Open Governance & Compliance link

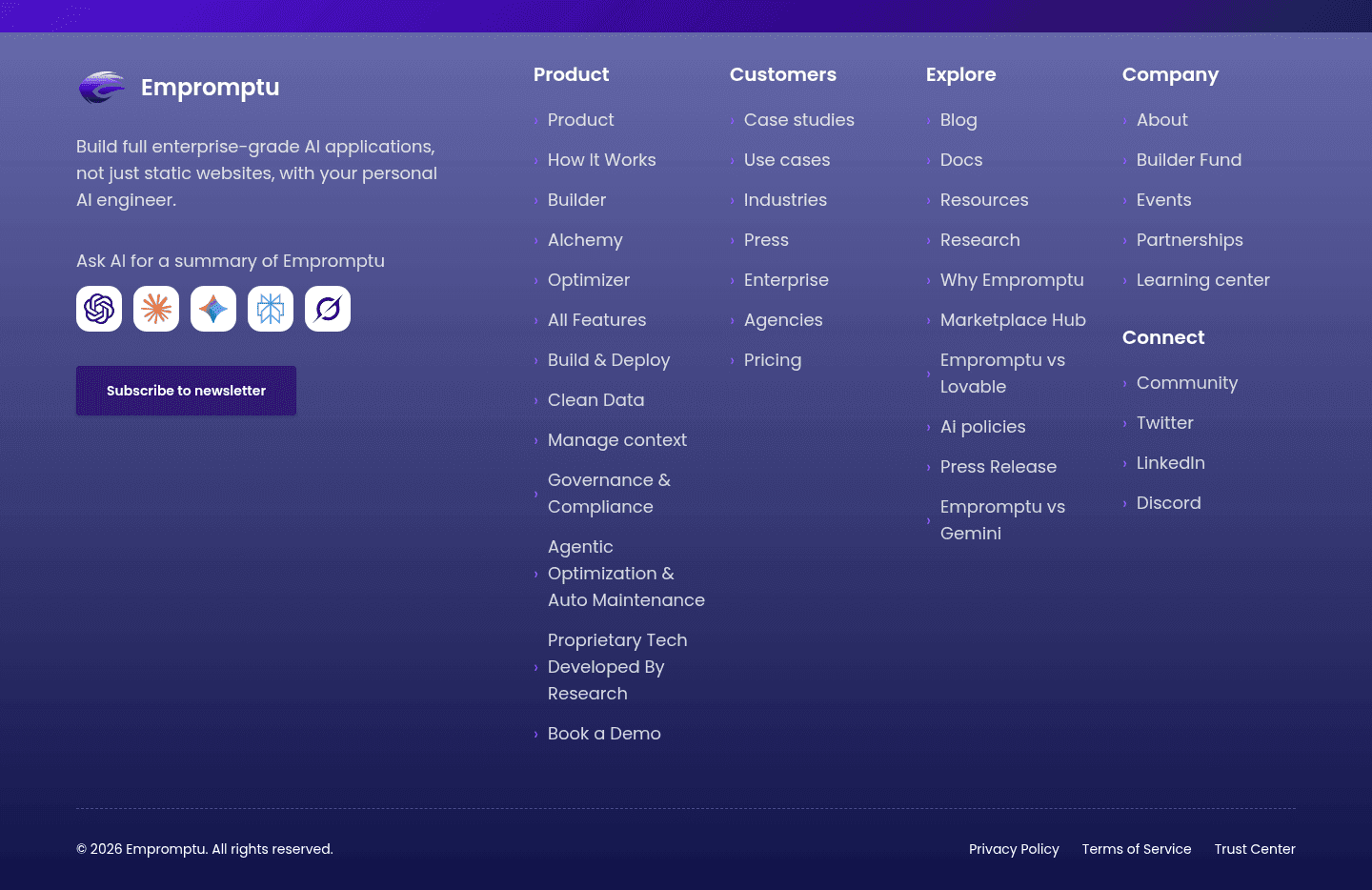[x=609, y=494]
